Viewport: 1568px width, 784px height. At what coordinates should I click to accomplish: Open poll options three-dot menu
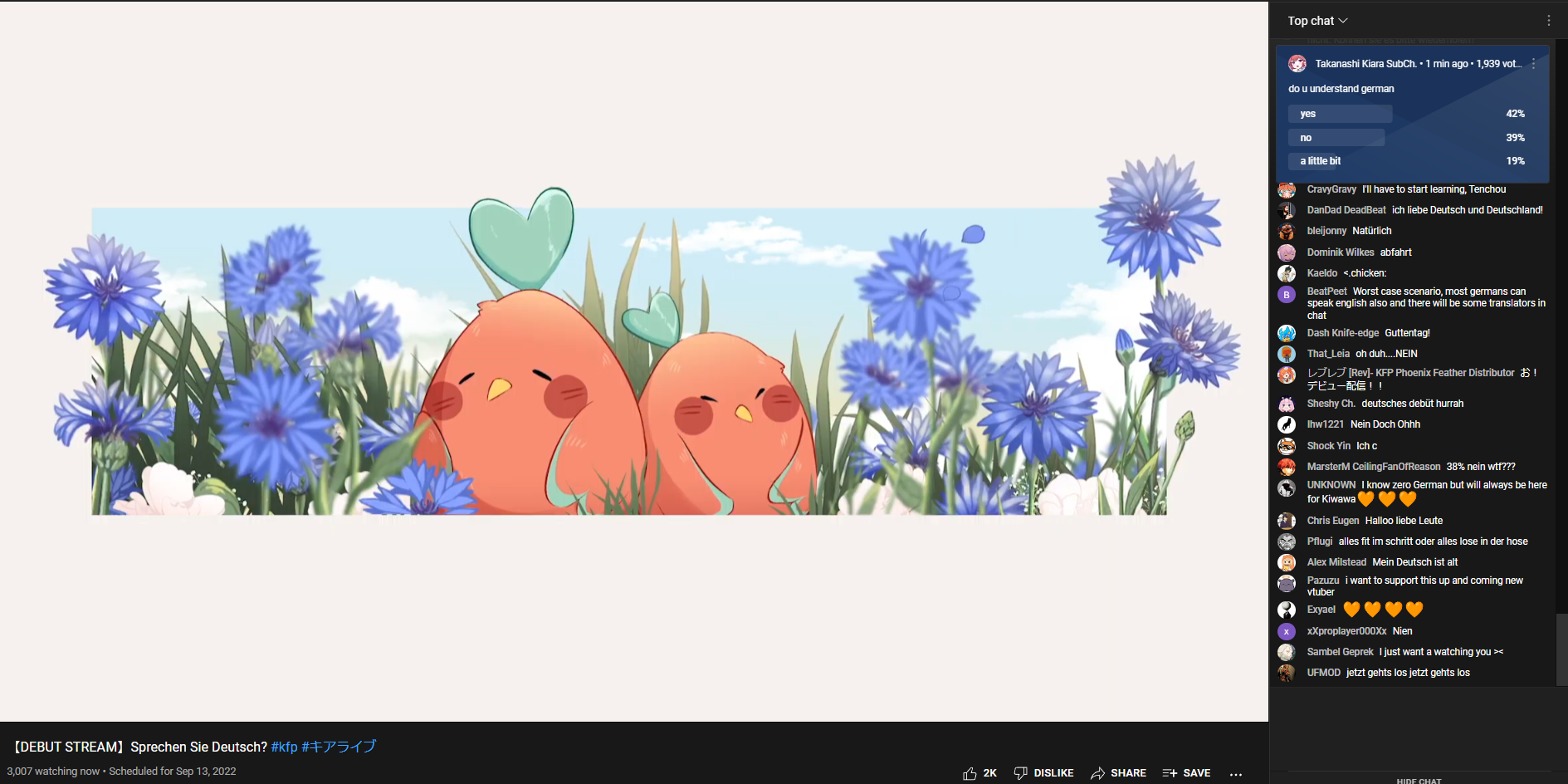[x=1533, y=64]
